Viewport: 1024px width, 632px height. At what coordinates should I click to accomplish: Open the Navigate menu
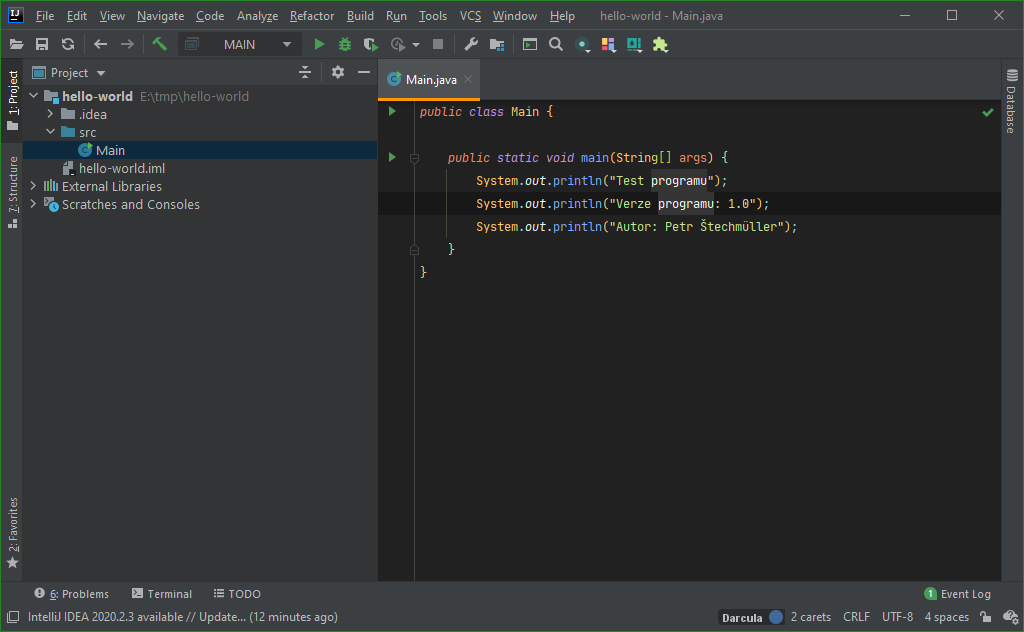pyautogui.click(x=160, y=16)
